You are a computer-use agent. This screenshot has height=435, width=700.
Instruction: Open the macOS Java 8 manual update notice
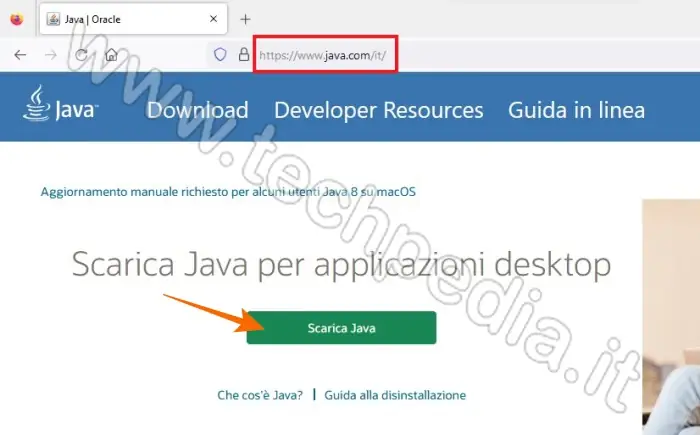point(228,192)
